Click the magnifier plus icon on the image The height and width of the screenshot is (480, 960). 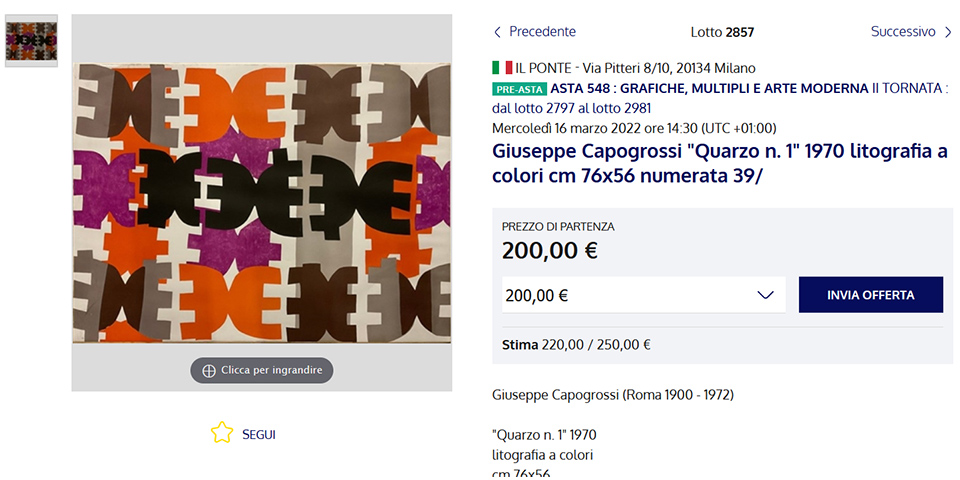click(x=209, y=370)
